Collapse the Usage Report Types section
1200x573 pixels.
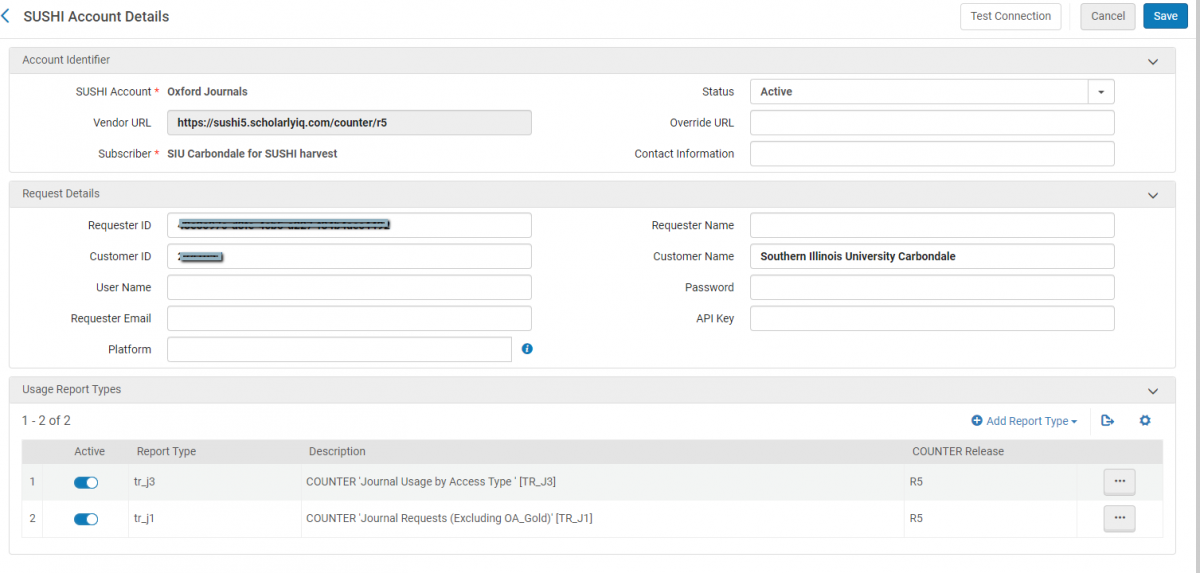(1153, 391)
